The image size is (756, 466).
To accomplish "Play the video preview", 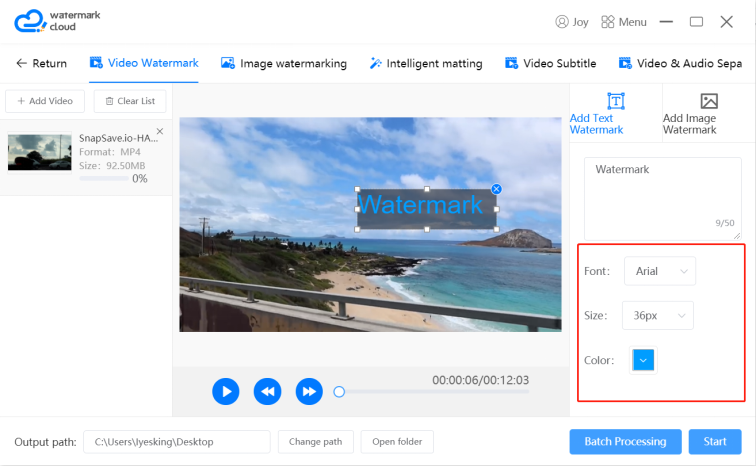I will pos(226,391).
